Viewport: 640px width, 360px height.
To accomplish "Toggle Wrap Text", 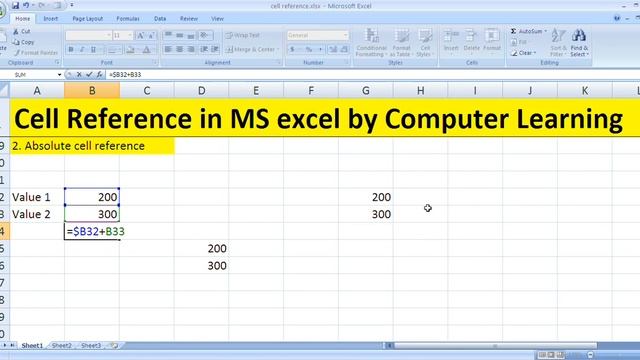I will coord(242,36).
